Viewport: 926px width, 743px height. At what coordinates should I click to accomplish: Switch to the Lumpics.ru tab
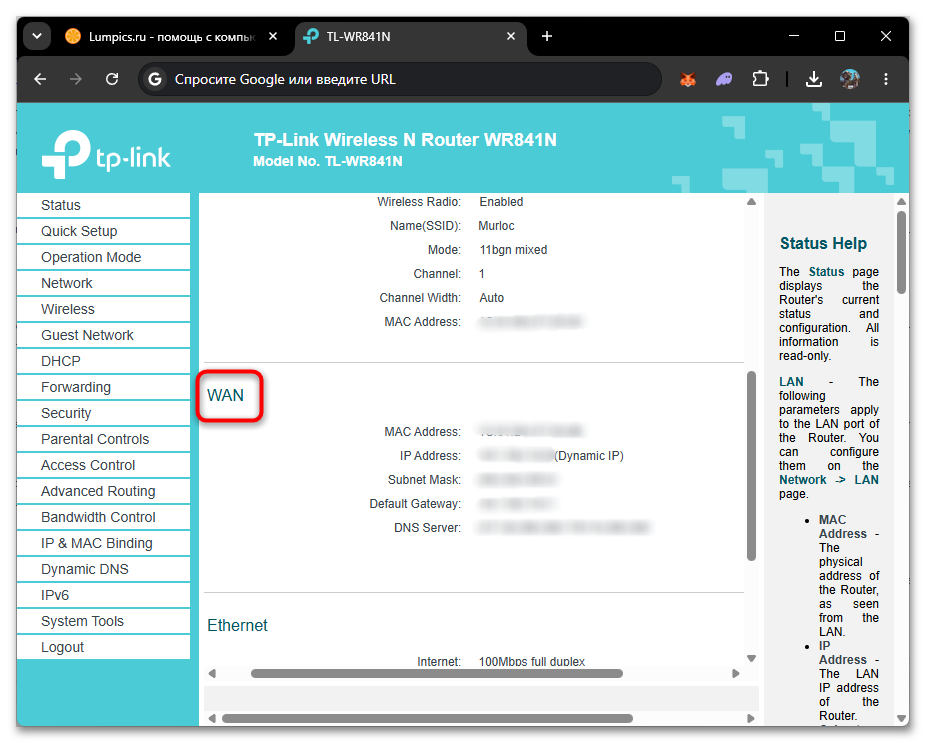click(x=171, y=37)
